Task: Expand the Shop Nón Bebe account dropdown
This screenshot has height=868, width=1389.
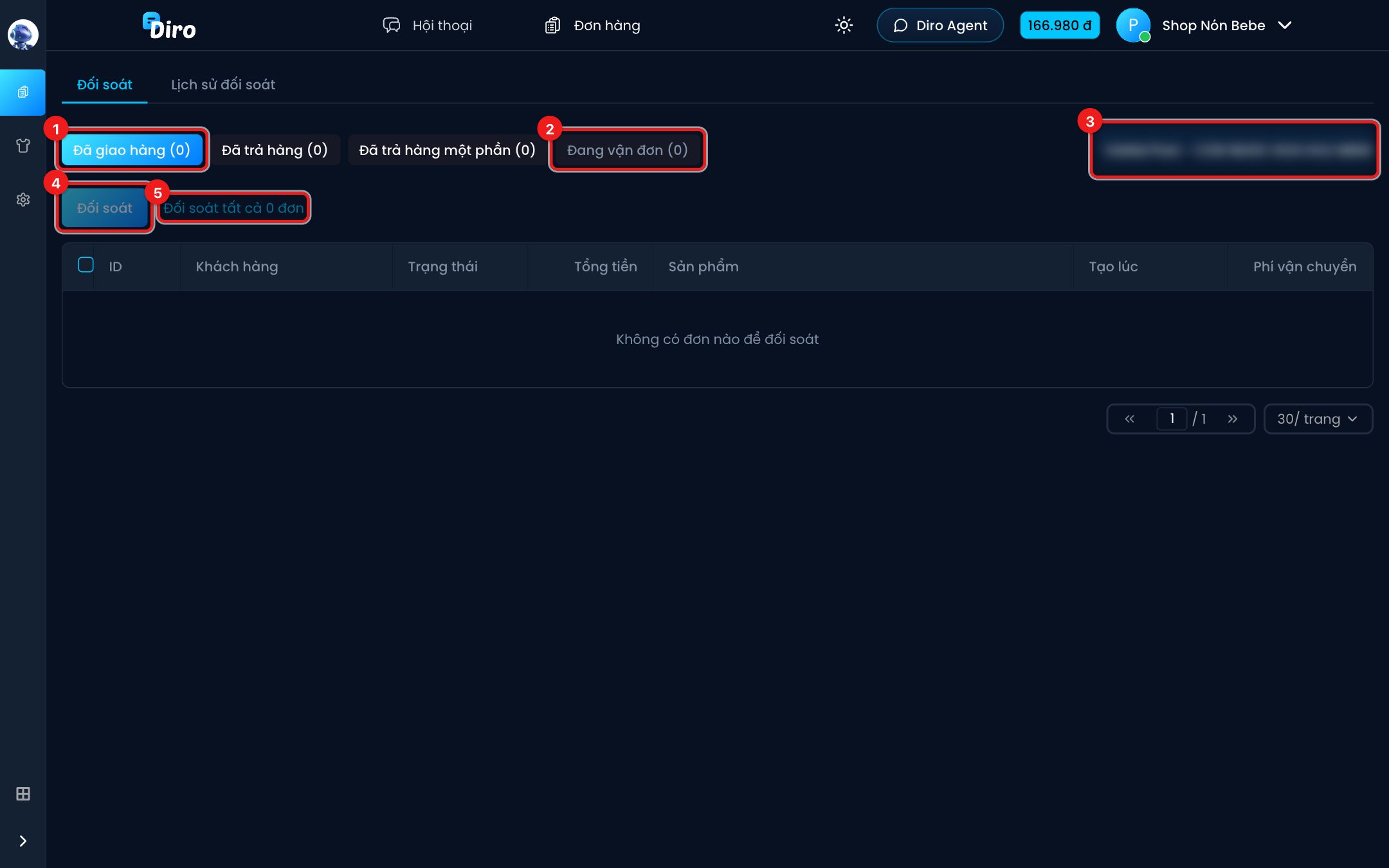Action: pos(1285,25)
